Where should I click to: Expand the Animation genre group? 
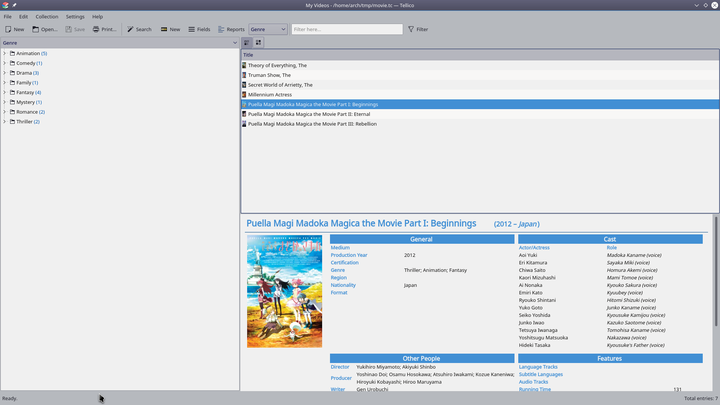pos(4,53)
